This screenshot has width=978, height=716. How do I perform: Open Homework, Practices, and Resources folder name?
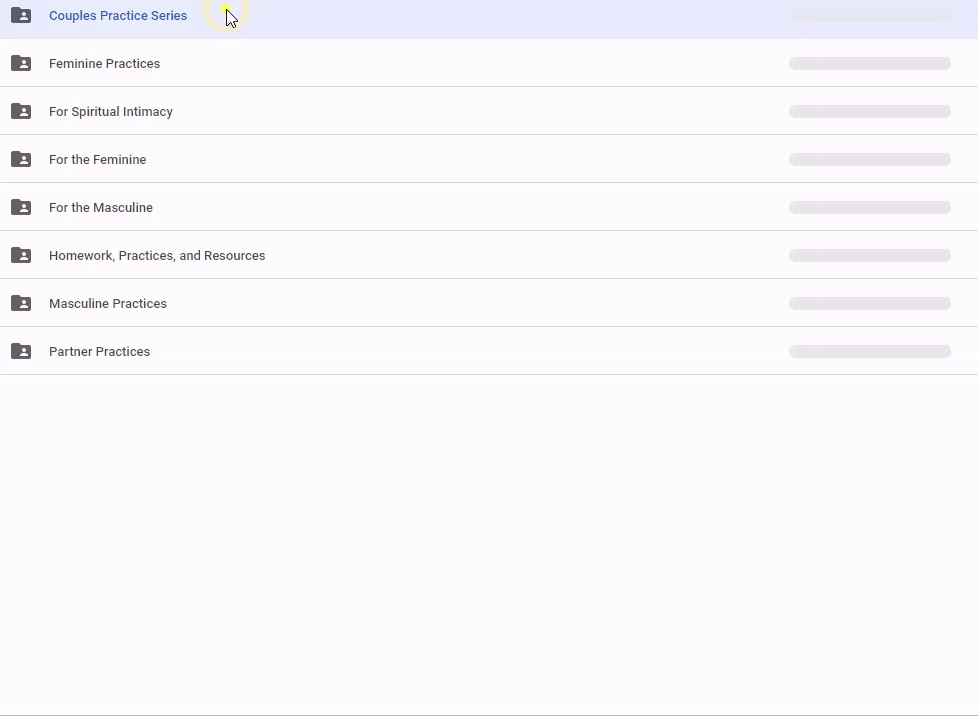click(157, 256)
